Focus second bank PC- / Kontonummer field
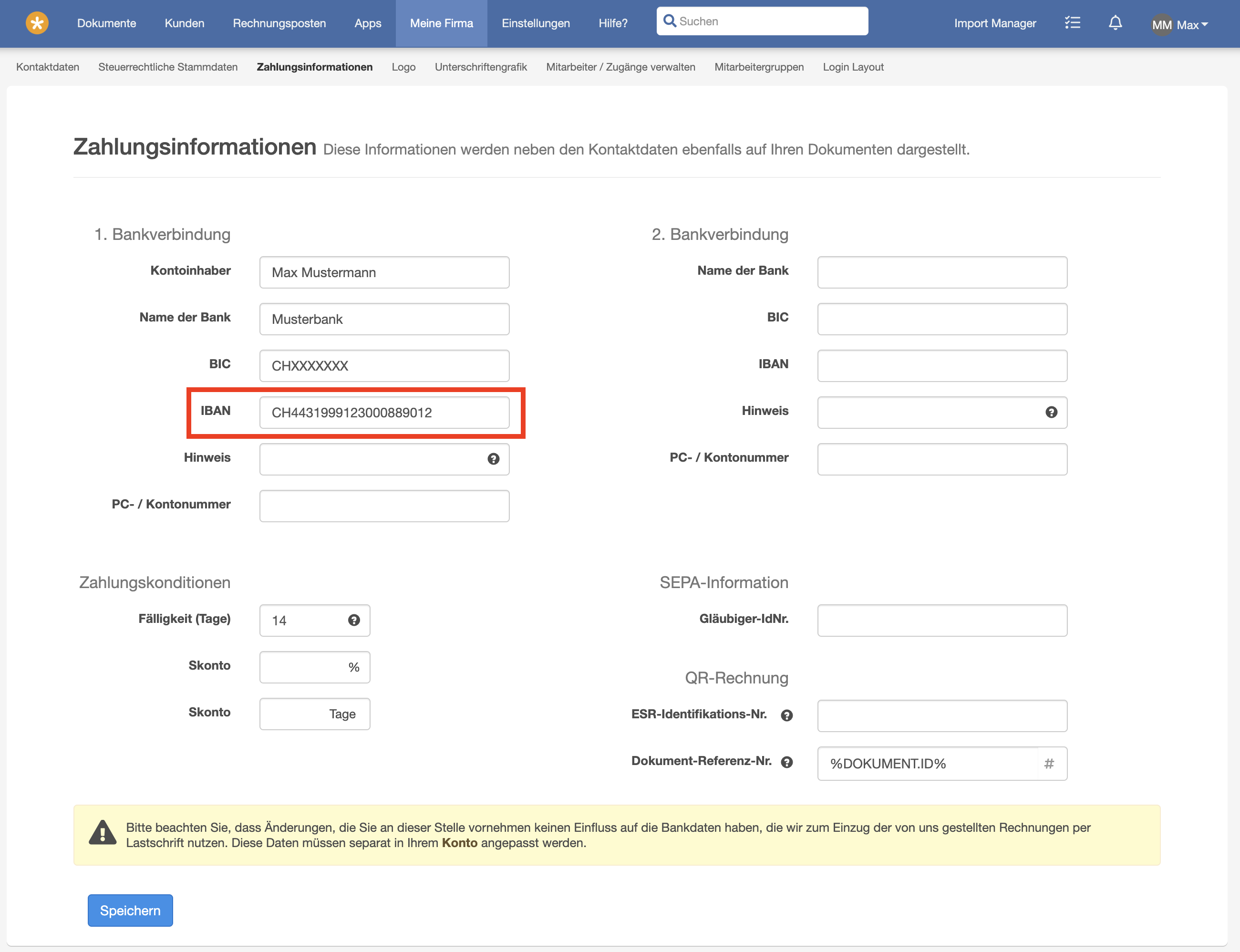This screenshot has height=952, width=1240. click(x=942, y=459)
